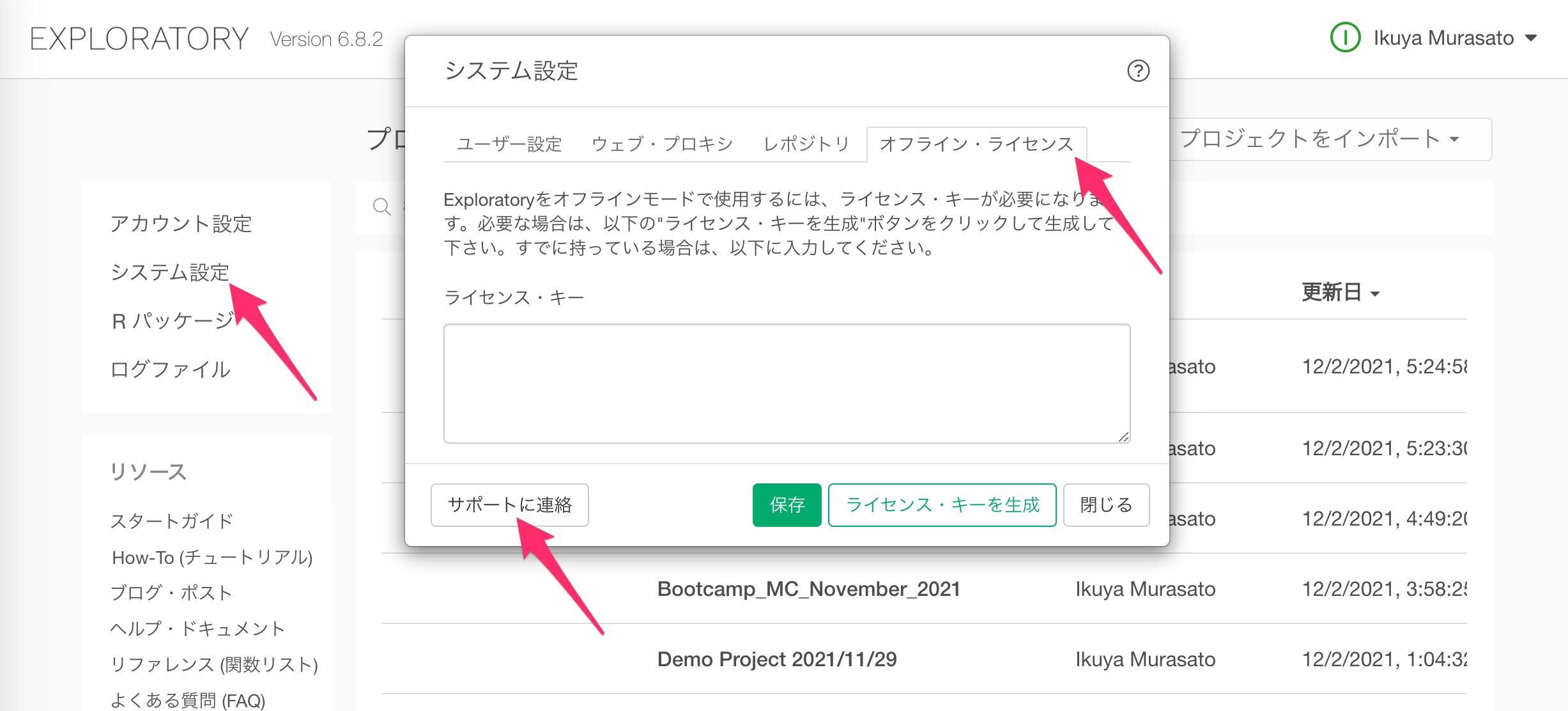This screenshot has height=711, width=1568.
Task: Open the help question mark icon in dialog
Action: coord(1138,71)
